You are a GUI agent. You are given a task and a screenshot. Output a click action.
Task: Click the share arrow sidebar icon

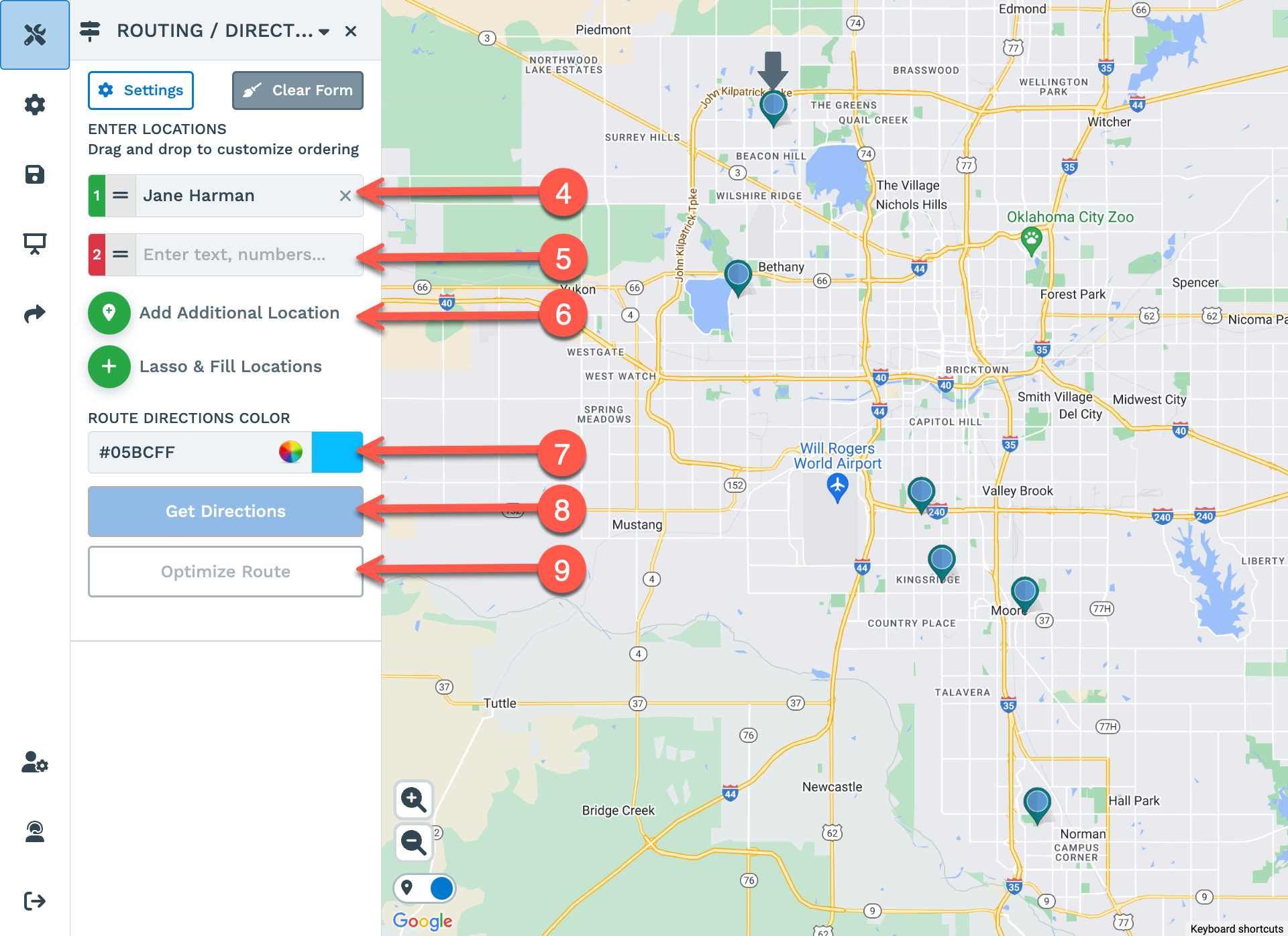35,314
